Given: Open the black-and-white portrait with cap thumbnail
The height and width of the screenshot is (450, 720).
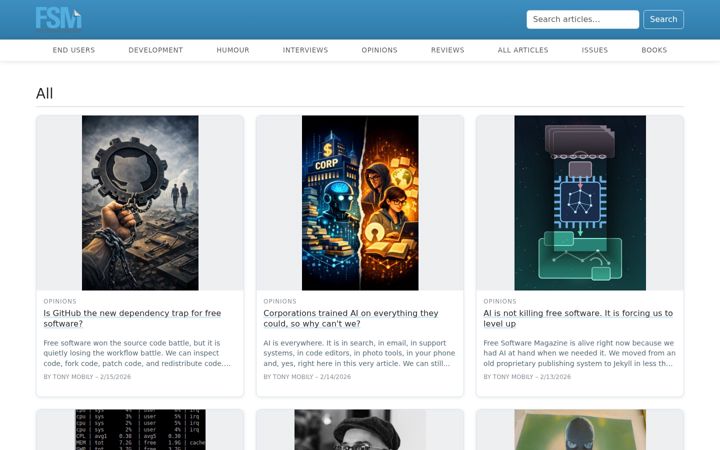Looking at the screenshot, I should [x=360, y=430].
